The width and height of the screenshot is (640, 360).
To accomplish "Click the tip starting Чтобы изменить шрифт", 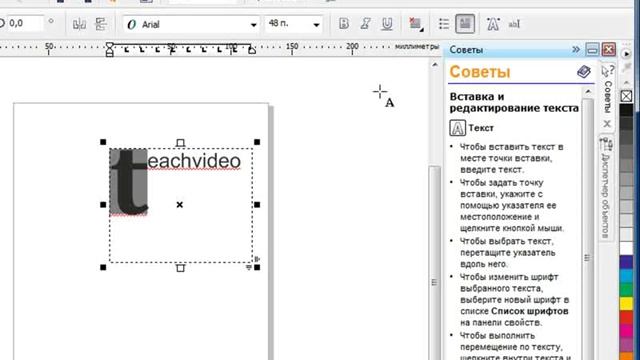I will [514, 300].
